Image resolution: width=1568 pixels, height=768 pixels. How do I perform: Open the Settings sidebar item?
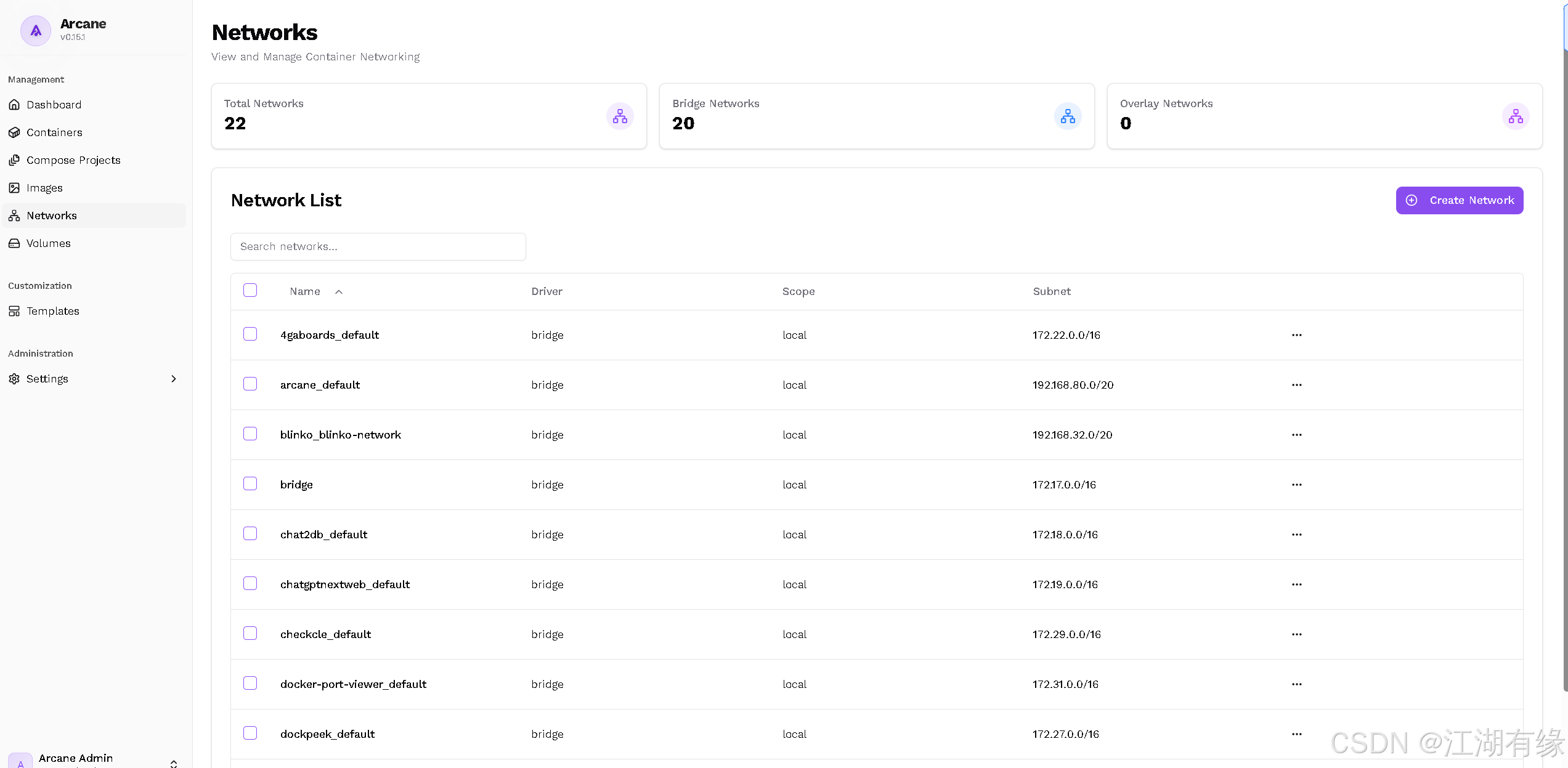[x=47, y=379]
